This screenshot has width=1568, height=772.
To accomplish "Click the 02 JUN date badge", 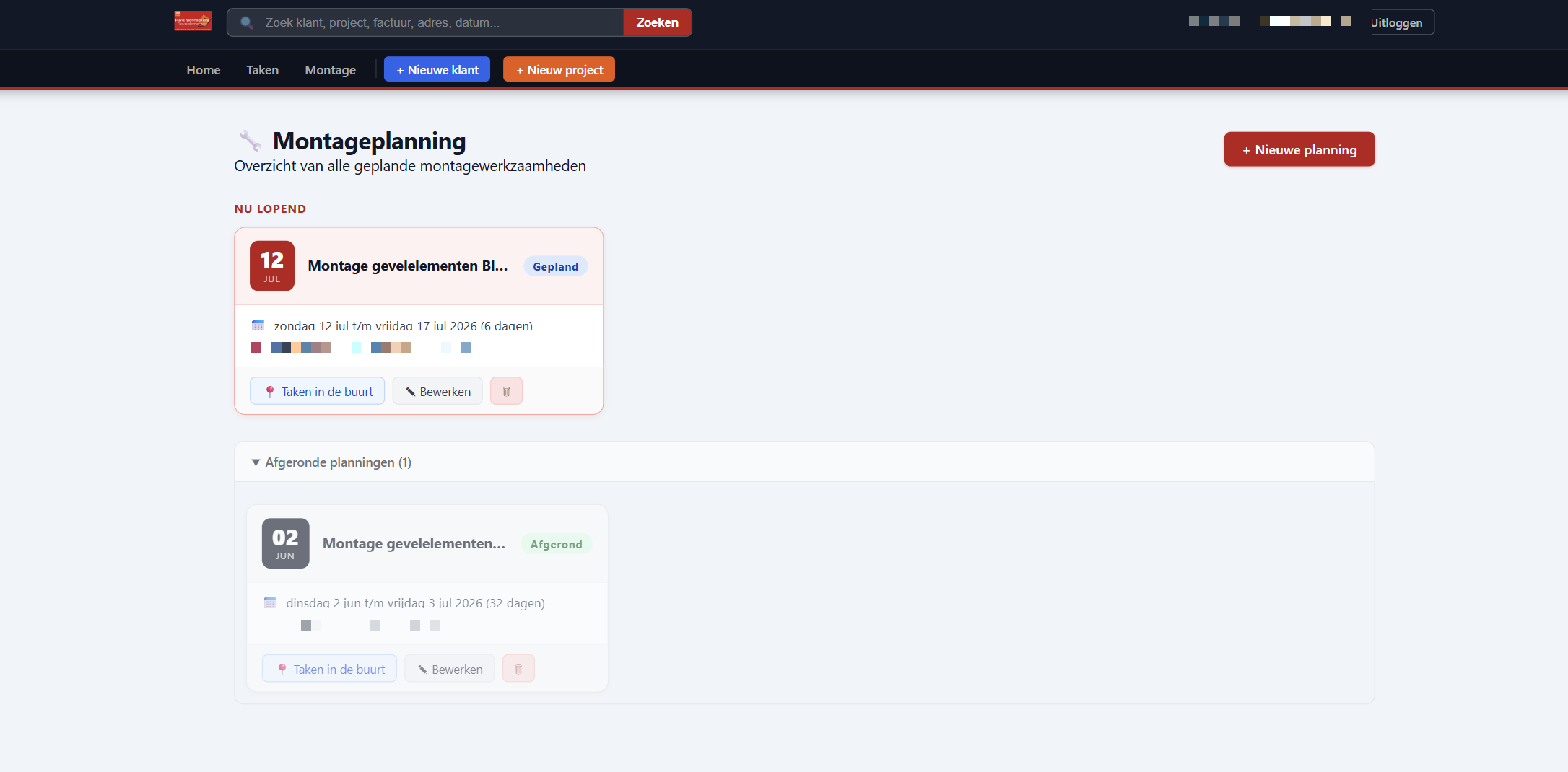I will pyautogui.click(x=285, y=543).
